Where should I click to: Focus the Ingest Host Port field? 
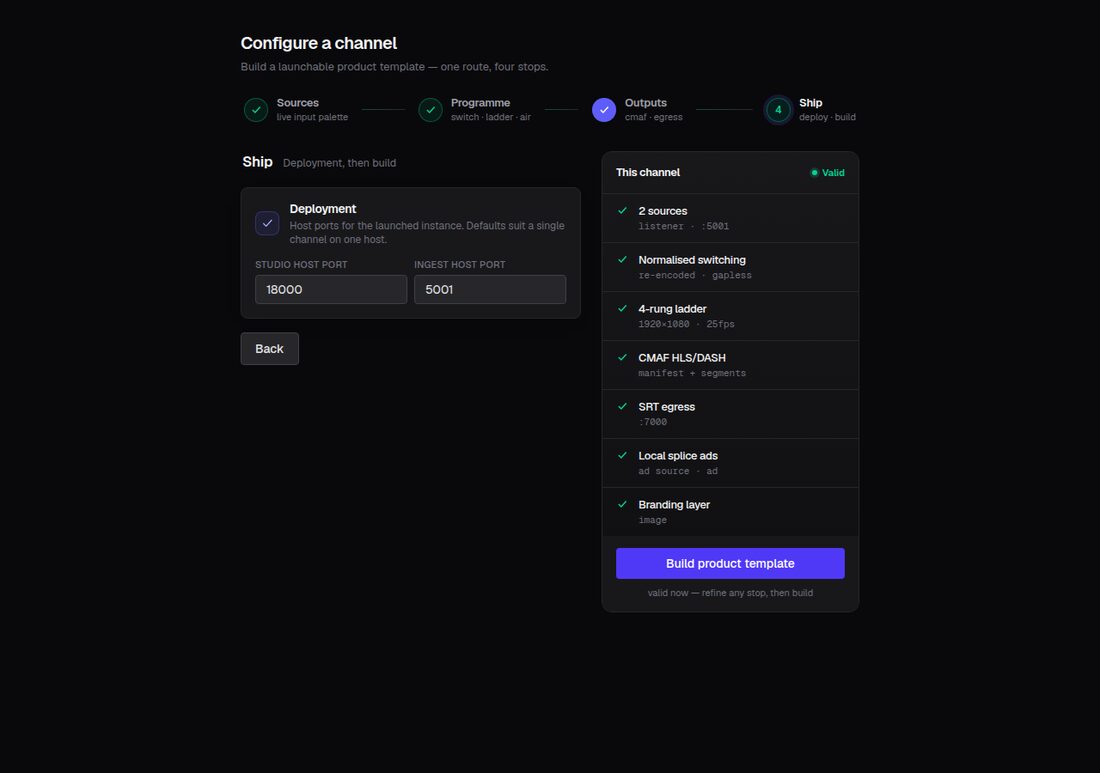click(490, 290)
